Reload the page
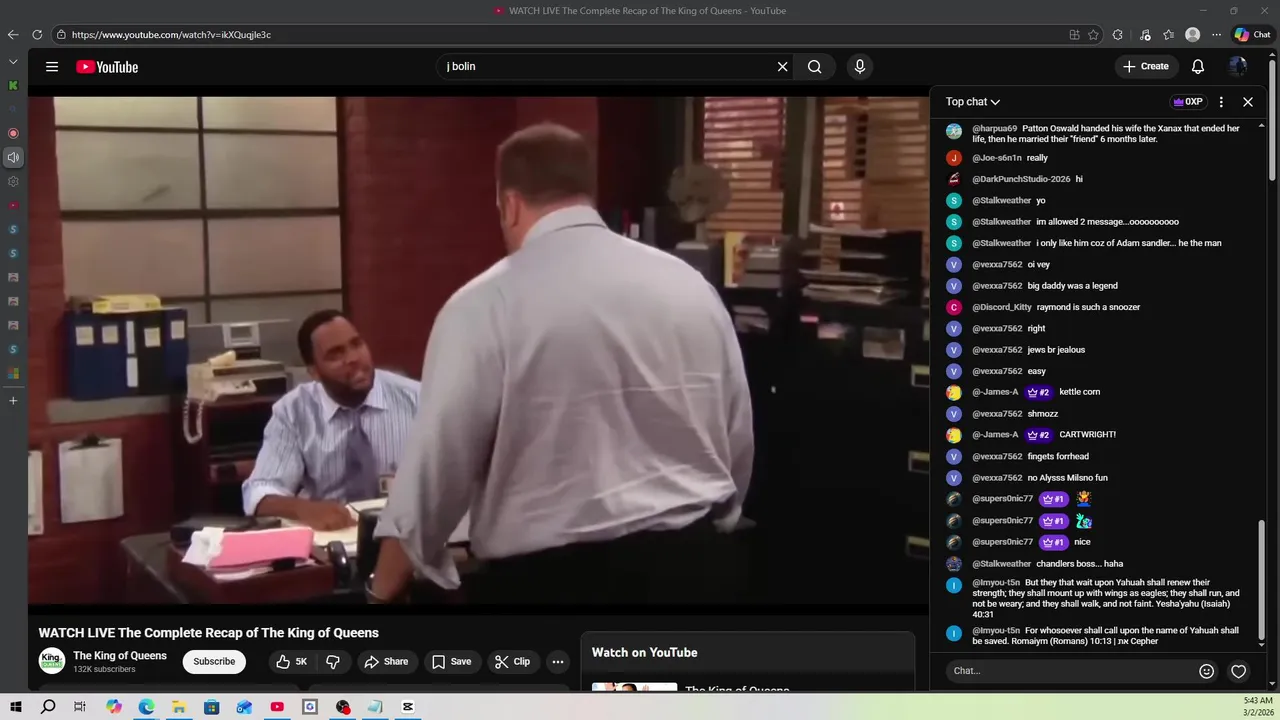Screen dimensions: 1280x720 pyautogui.click(x=37, y=34)
